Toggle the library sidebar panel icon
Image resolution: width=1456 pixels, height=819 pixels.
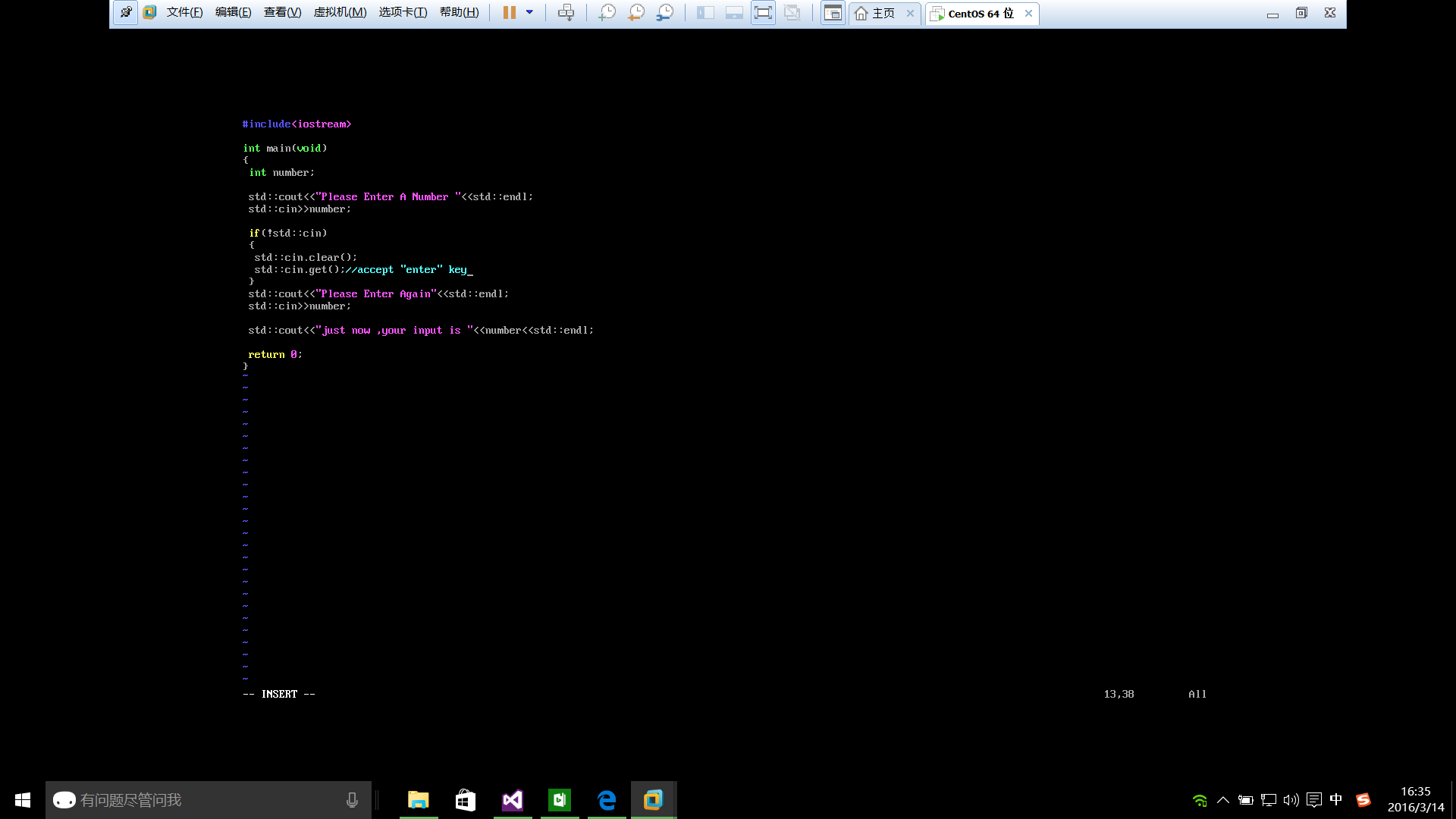[x=705, y=12]
